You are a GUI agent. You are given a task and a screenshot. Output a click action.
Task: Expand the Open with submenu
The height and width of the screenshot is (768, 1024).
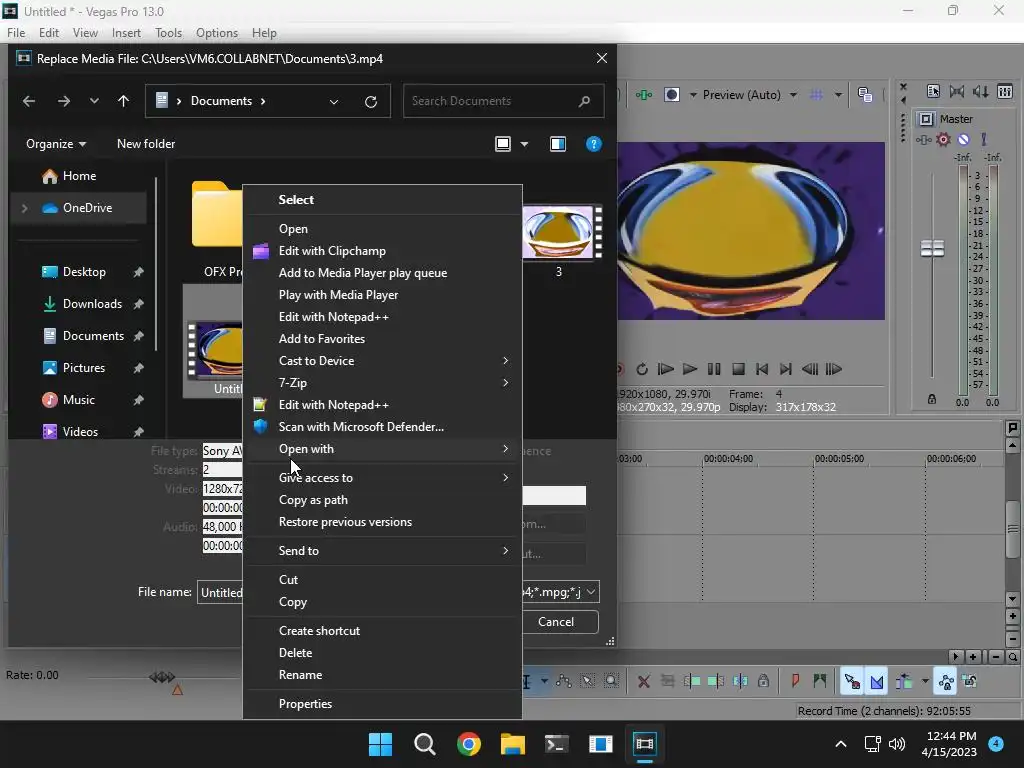pyautogui.click(x=382, y=449)
